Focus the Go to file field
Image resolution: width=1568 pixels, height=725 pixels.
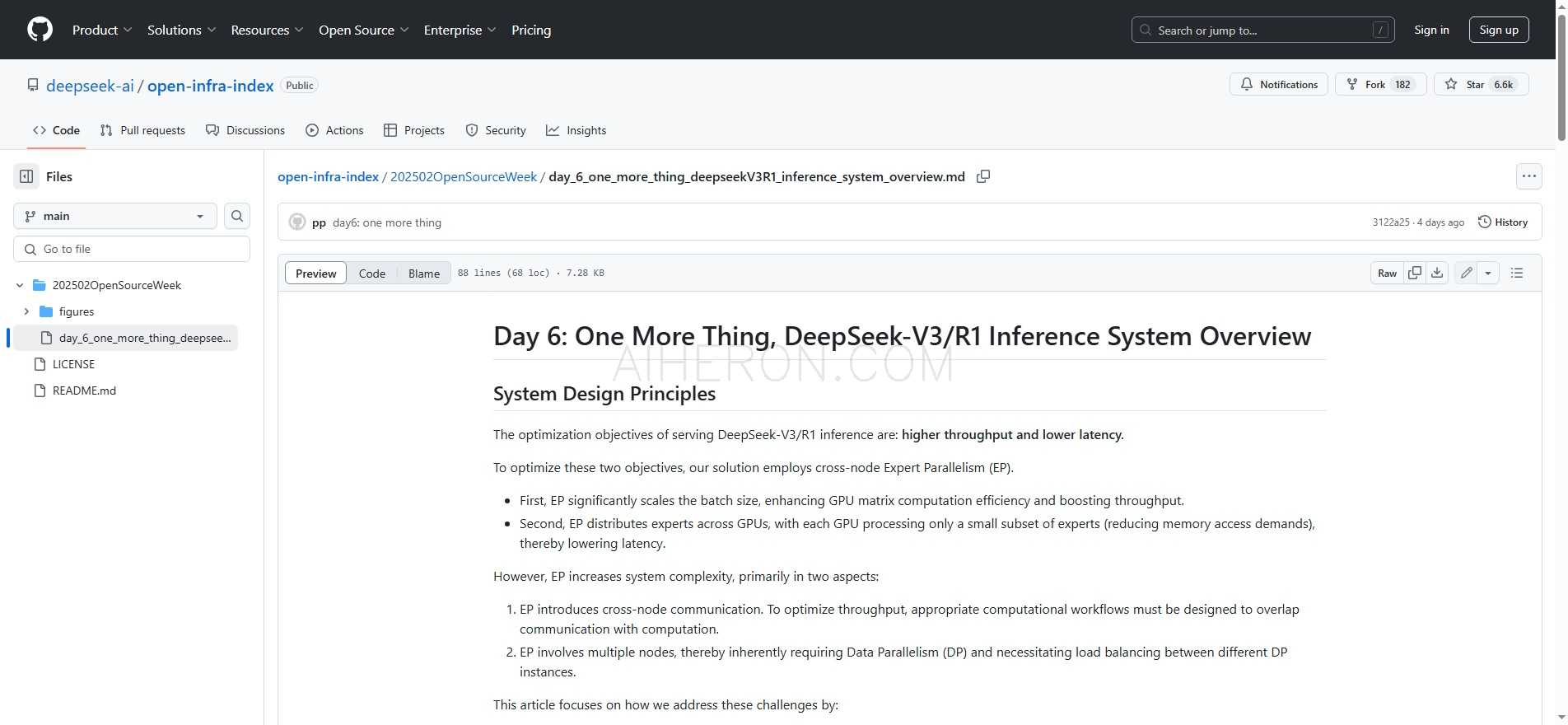[x=132, y=249]
